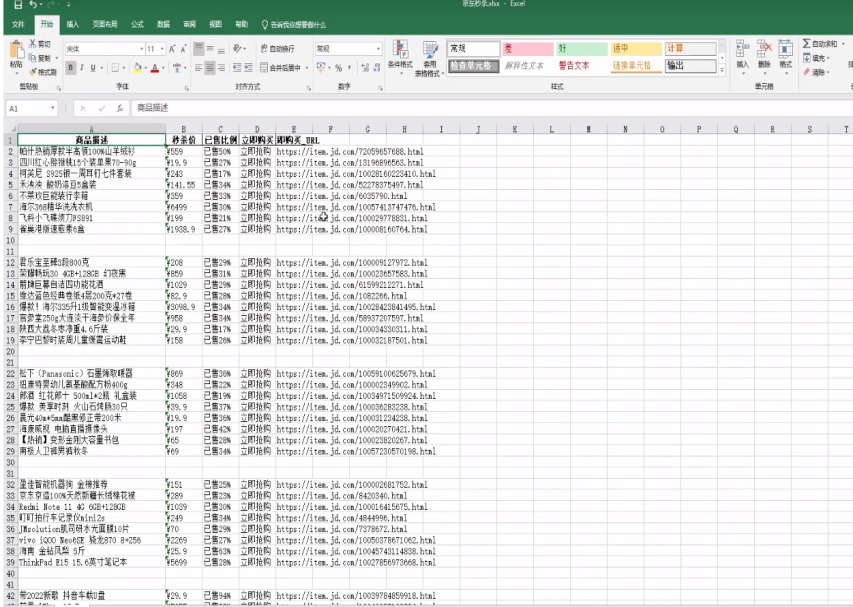
Task: Switch to the View (视图) tab
Action: [215, 24]
